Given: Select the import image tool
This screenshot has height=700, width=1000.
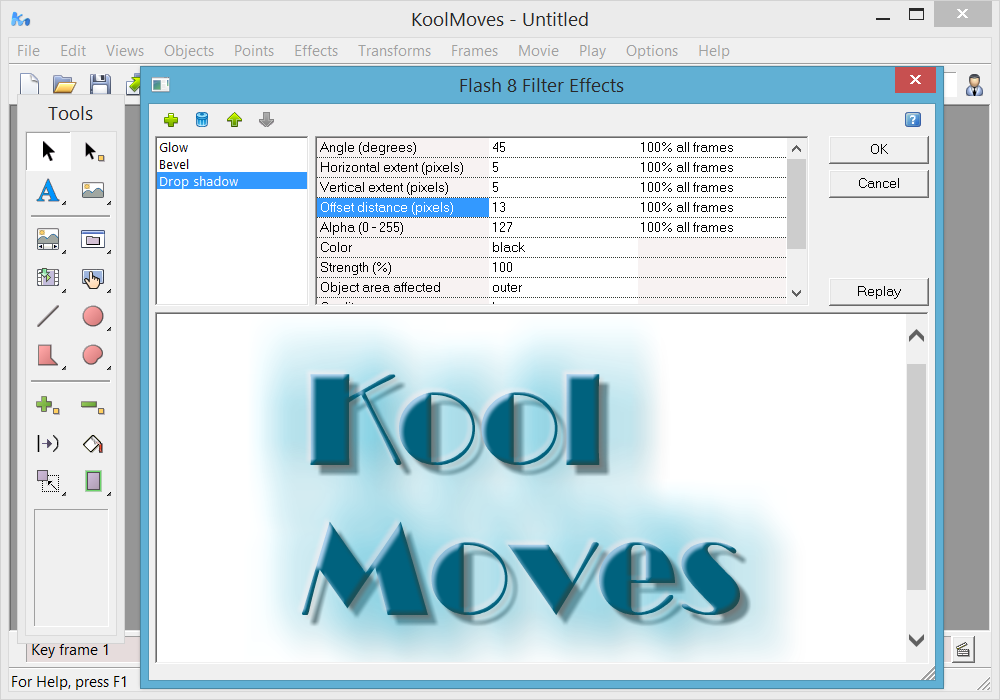Looking at the screenshot, I should pos(94,190).
